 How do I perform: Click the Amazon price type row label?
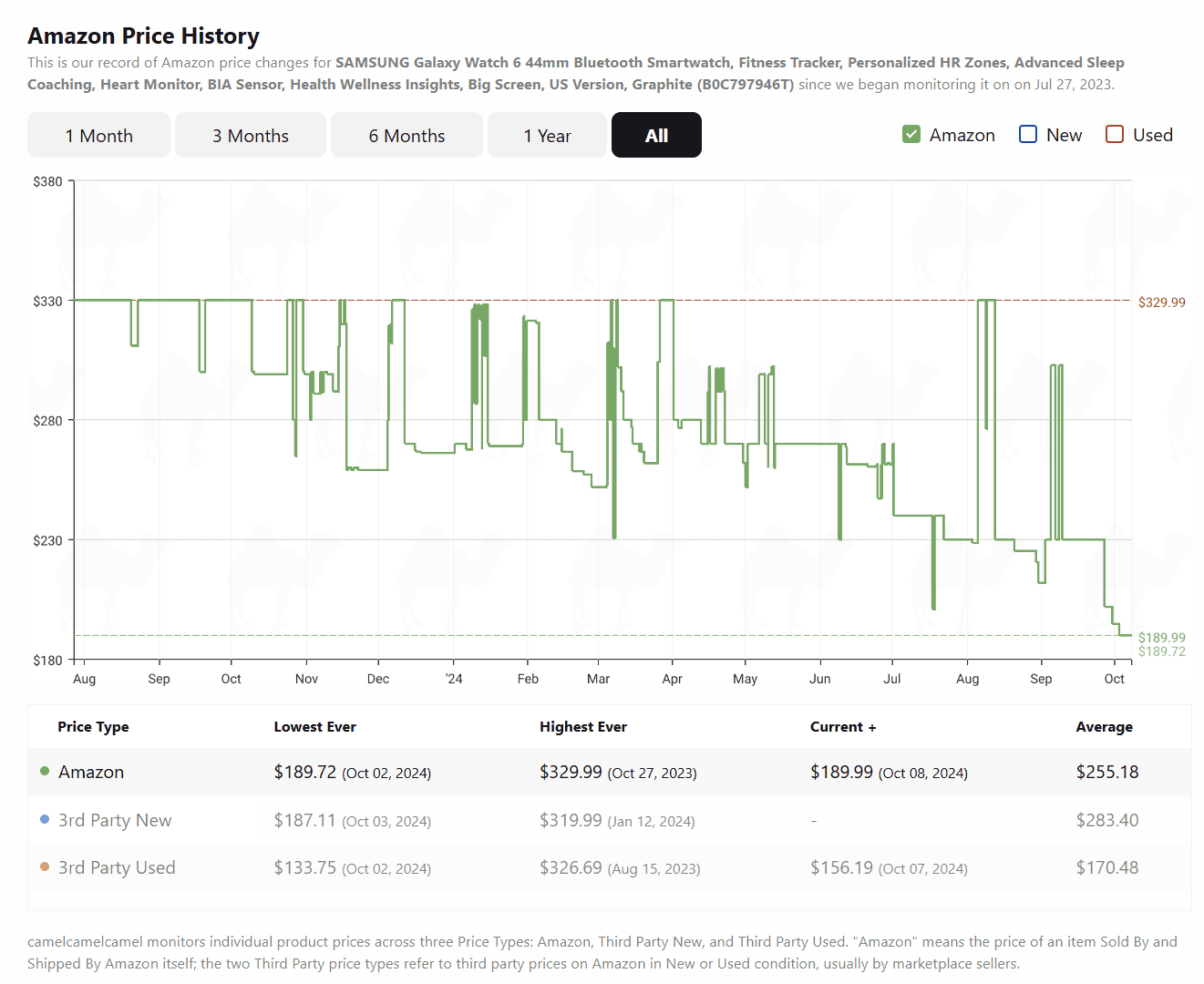click(91, 773)
